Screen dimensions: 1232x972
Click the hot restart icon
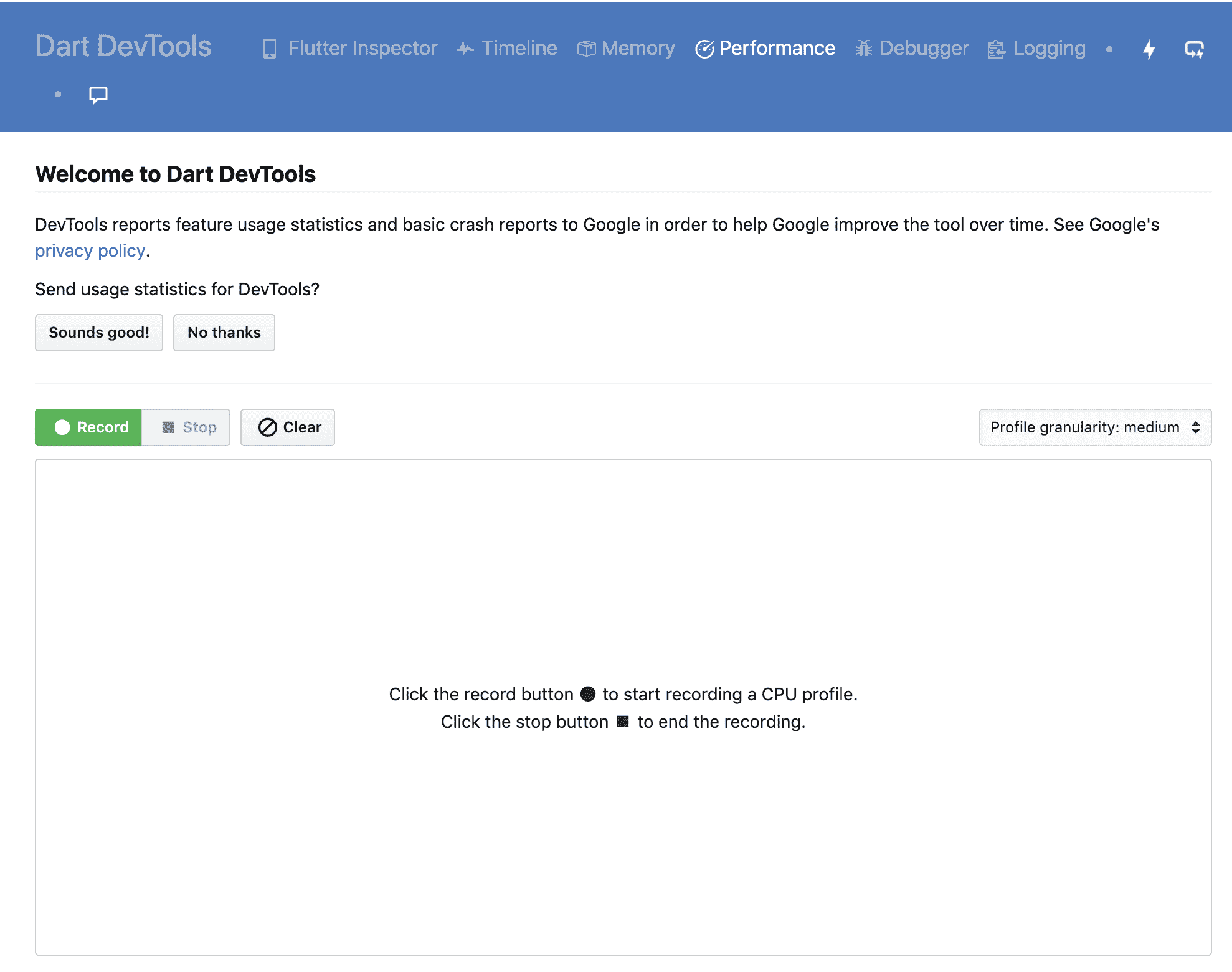click(x=1193, y=49)
